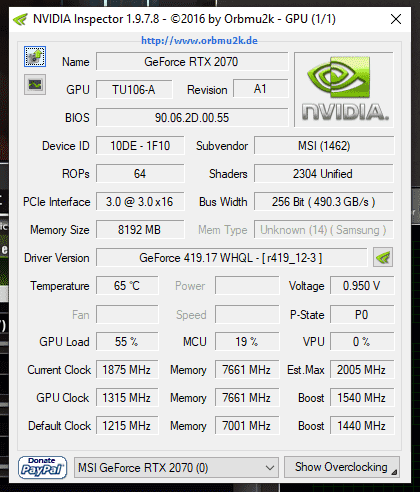Click Show Overclocking button
The image size is (420, 492).
tap(342, 467)
